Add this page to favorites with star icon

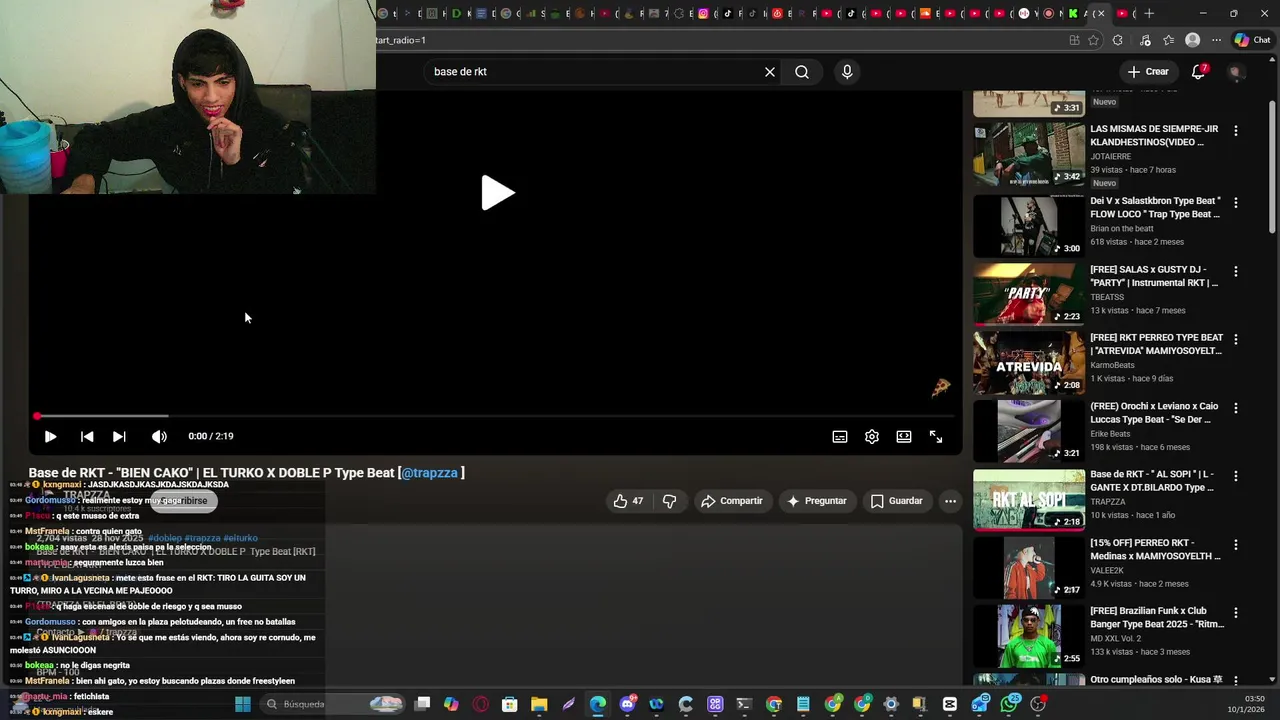[x=1093, y=40]
